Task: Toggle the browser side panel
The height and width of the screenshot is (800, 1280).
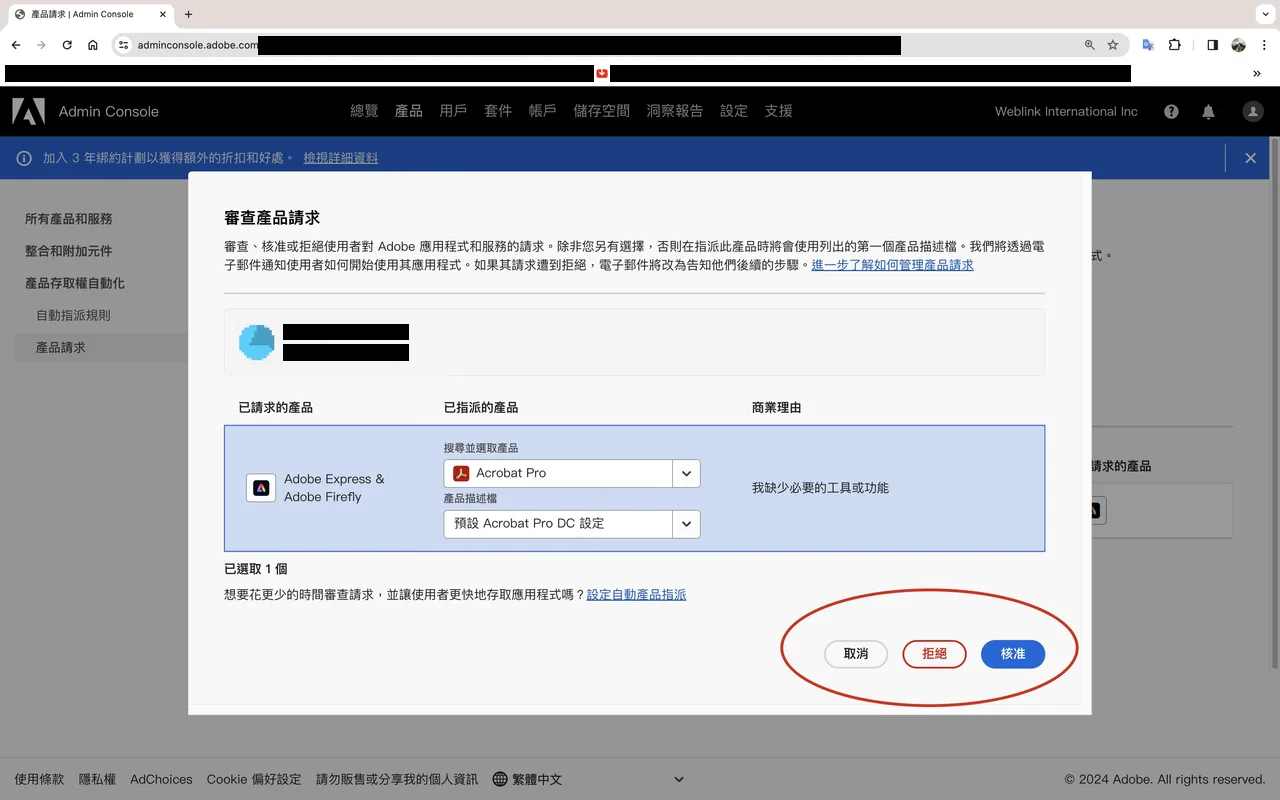Action: pyautogui.click(x=1212, y=45)
